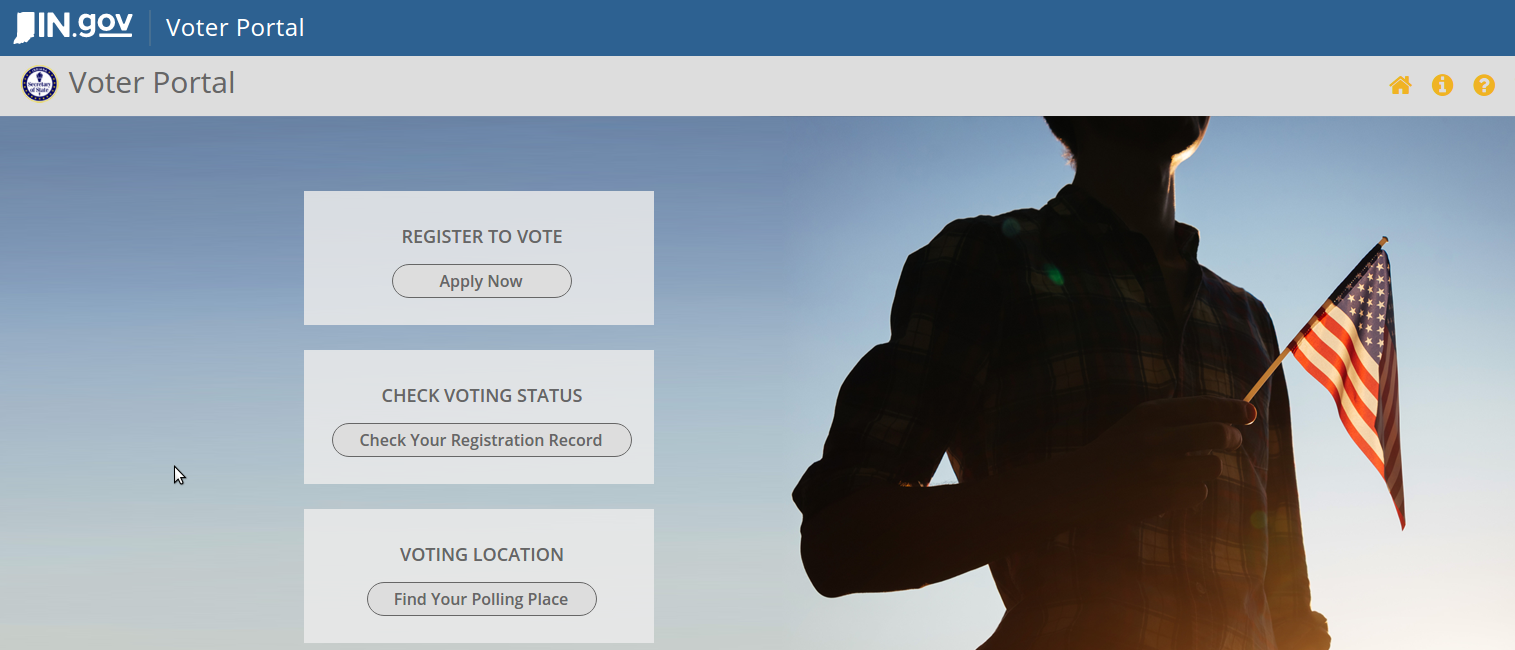Screen dimensions: 1515x650
Task: Select the Voter Portal text in blue header
Action: coord(235,28)
